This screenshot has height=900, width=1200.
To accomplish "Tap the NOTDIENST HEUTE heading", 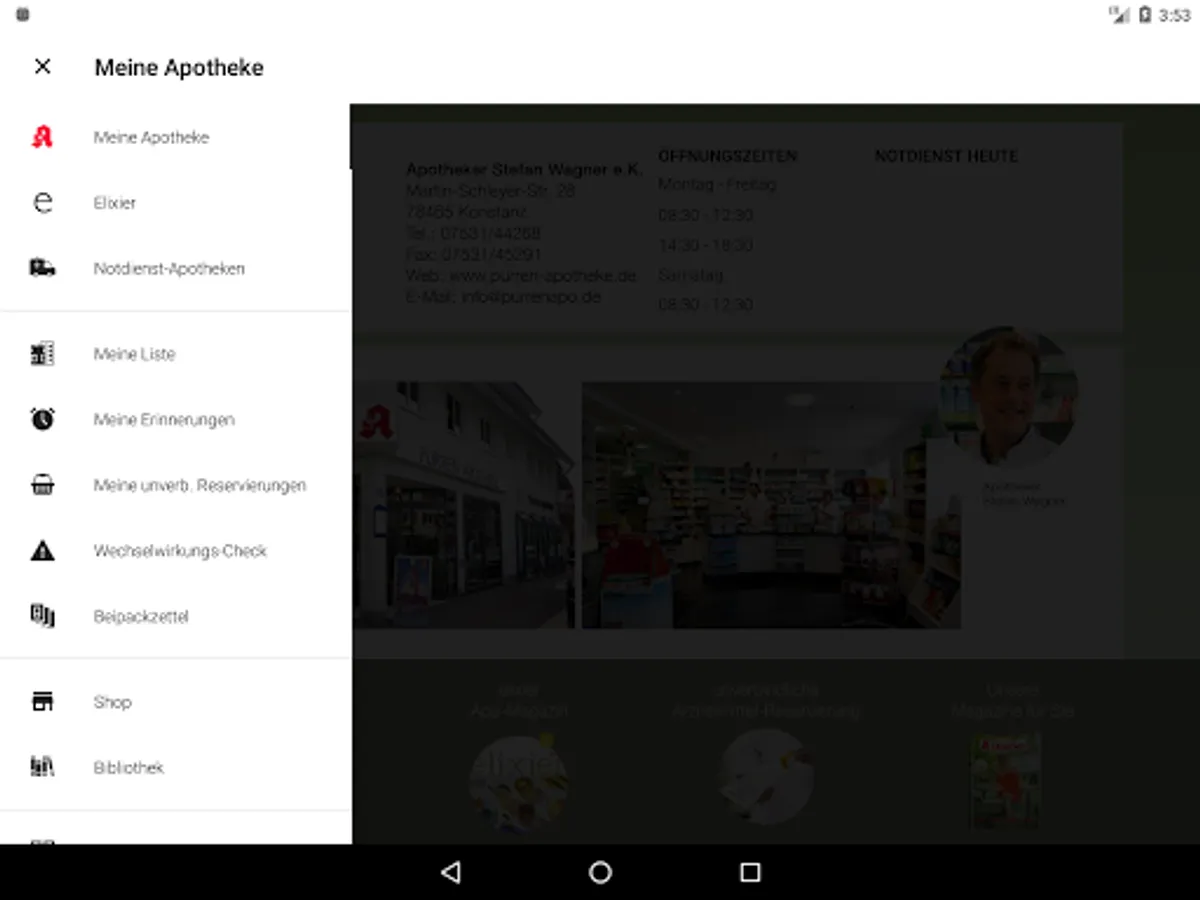I will click(946, 156).
